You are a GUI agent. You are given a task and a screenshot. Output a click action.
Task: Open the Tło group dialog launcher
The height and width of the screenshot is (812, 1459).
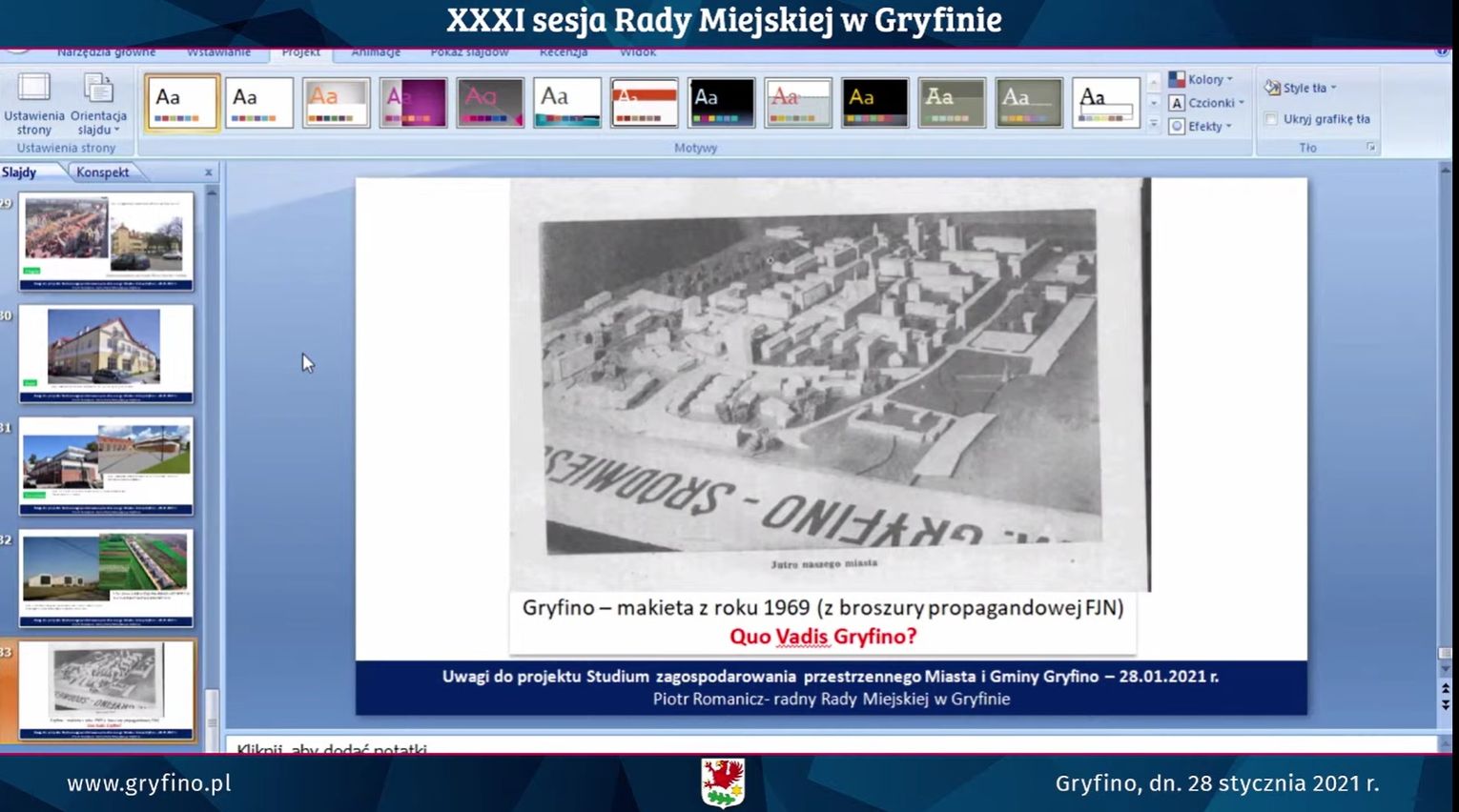coord(1371,148)
